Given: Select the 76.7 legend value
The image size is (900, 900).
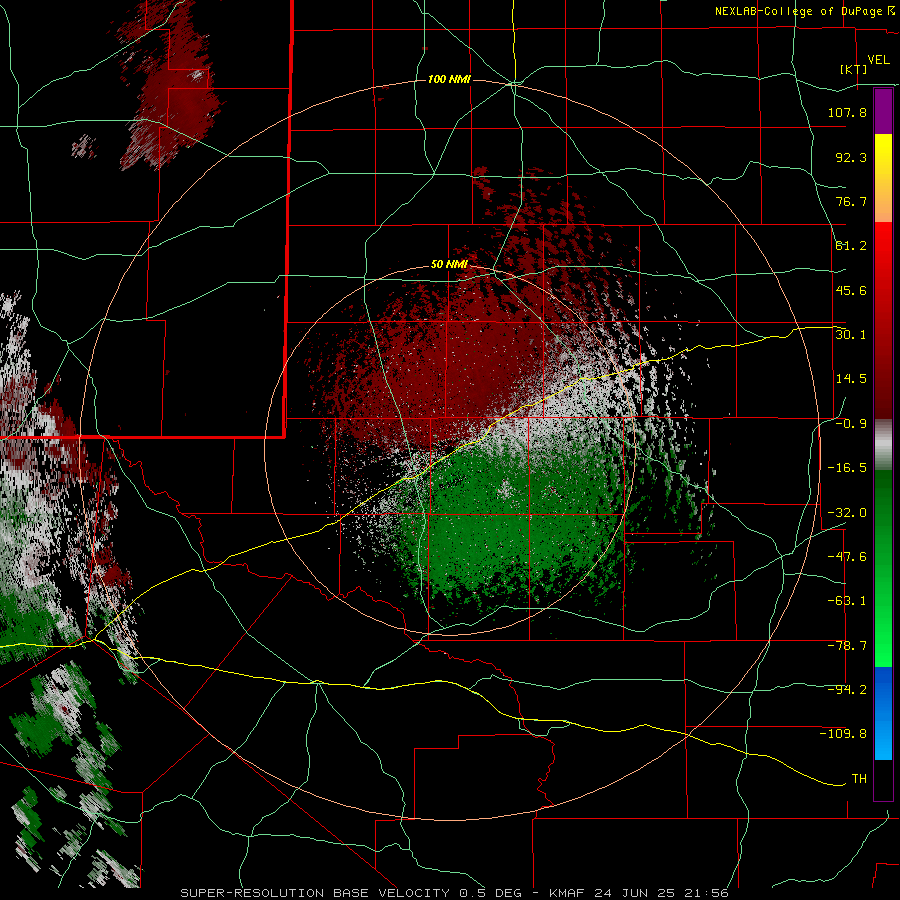Looking at the screenshot, I should (851, 201).
